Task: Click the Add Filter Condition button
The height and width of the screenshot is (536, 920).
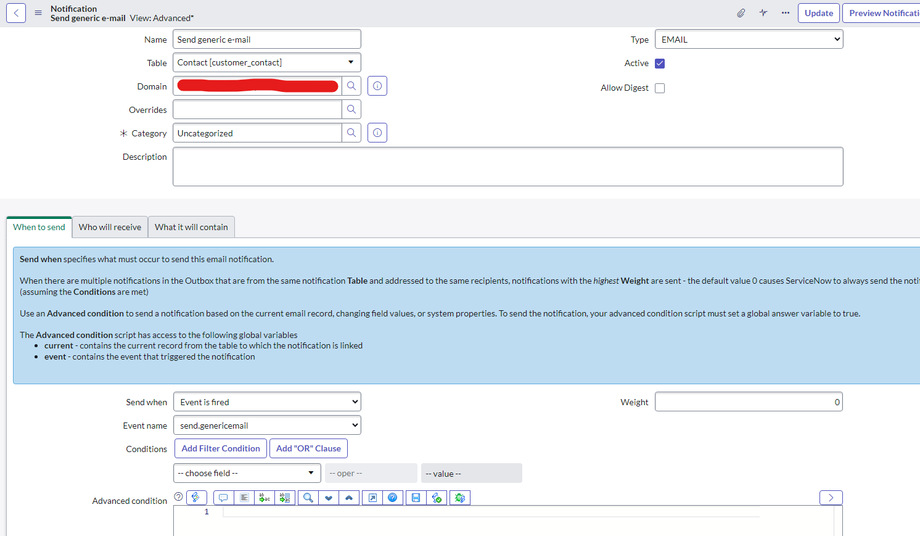Action: (220, 448)
